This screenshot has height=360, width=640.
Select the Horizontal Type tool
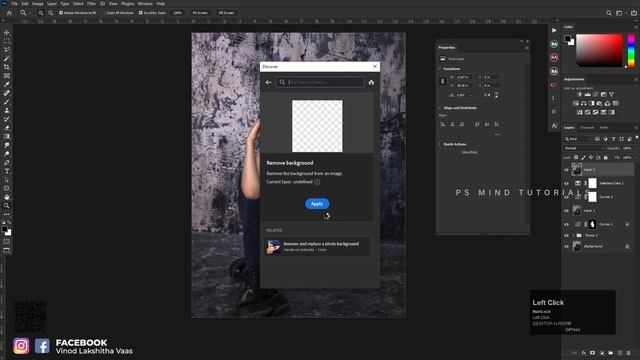[7, 171]
